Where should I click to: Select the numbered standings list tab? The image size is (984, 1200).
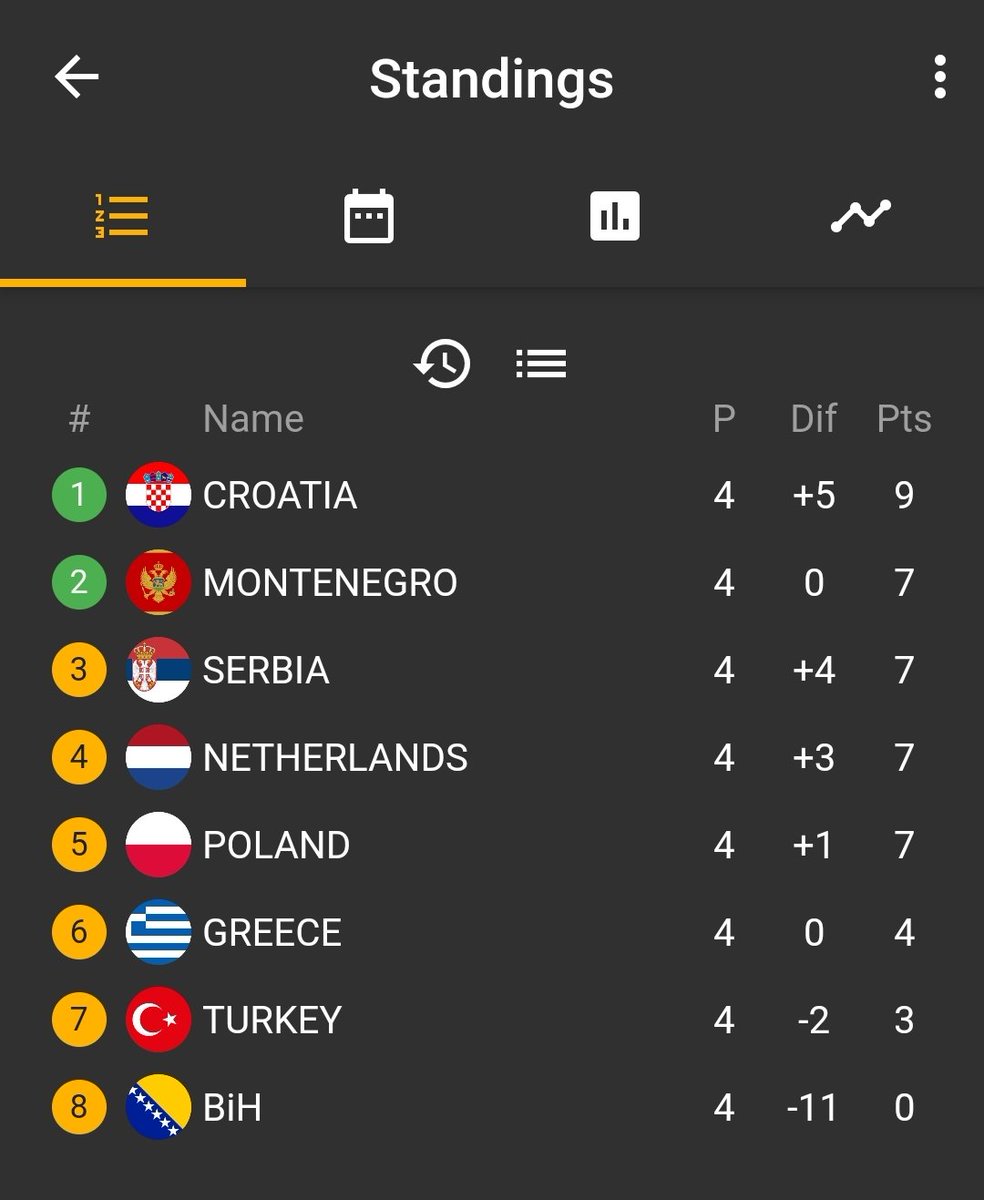[122, 216]
